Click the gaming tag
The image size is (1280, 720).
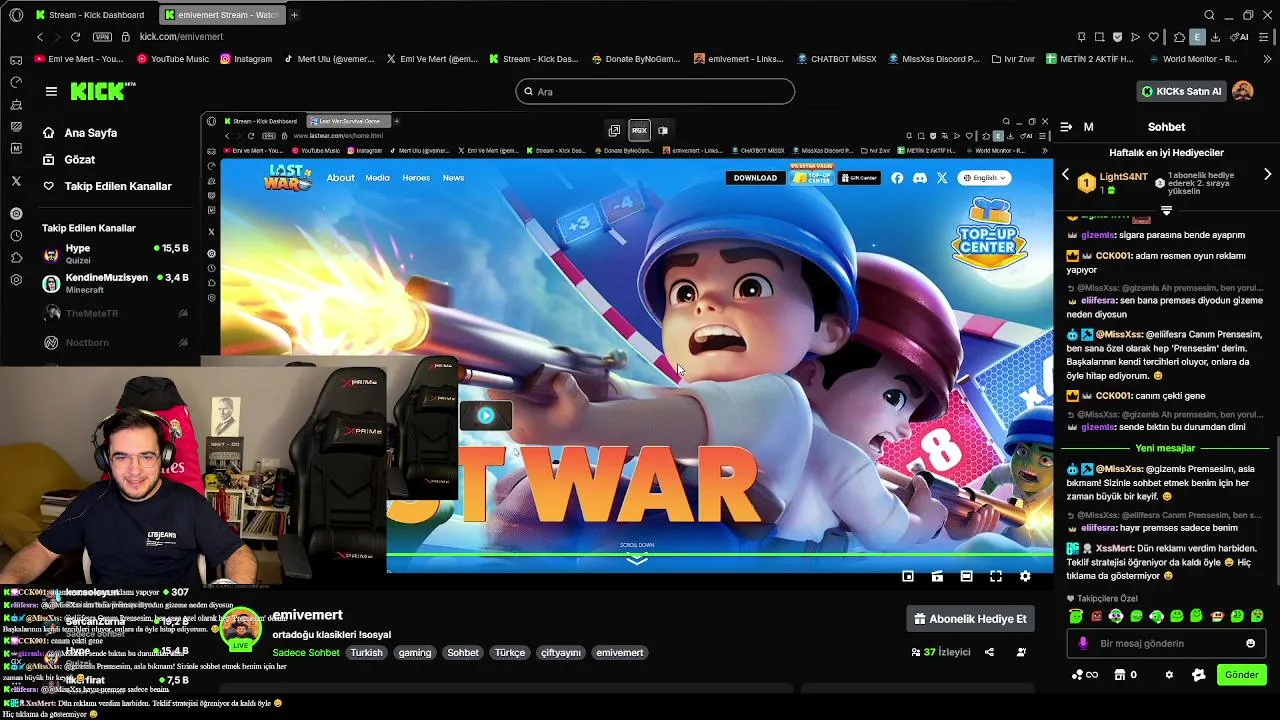415,653
